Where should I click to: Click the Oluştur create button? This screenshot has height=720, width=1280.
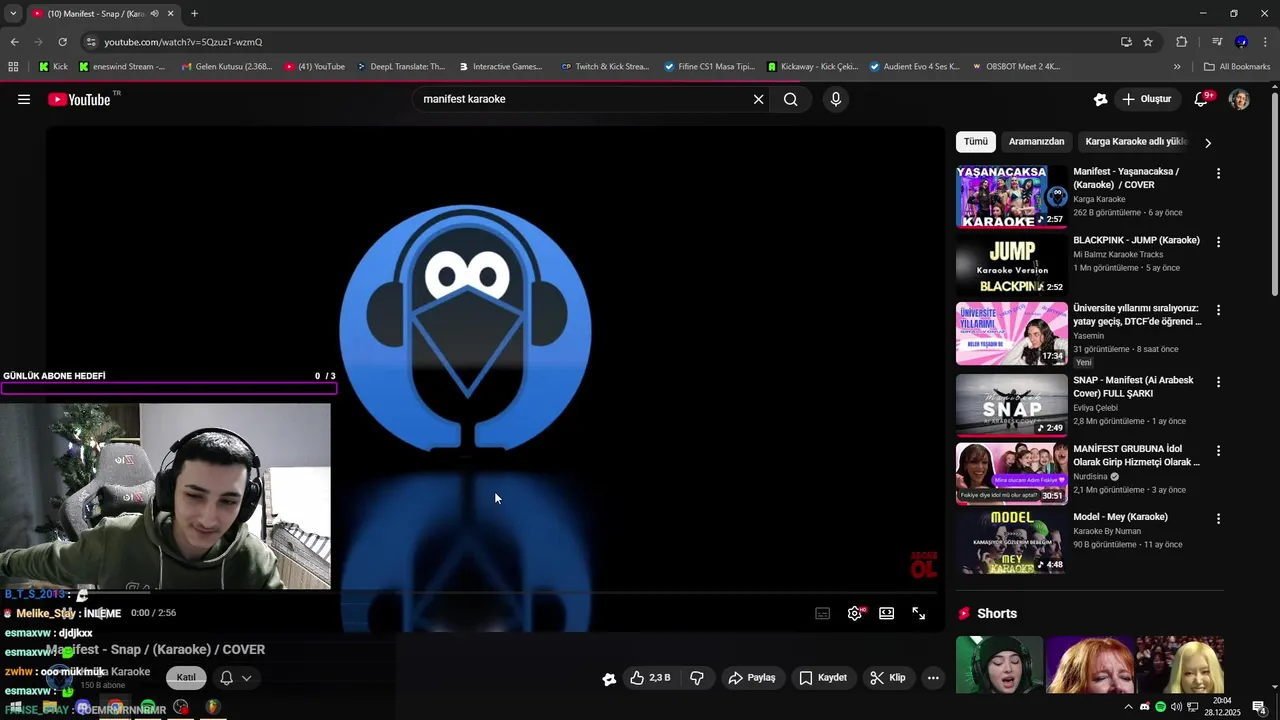click(x=1146, y=99)
